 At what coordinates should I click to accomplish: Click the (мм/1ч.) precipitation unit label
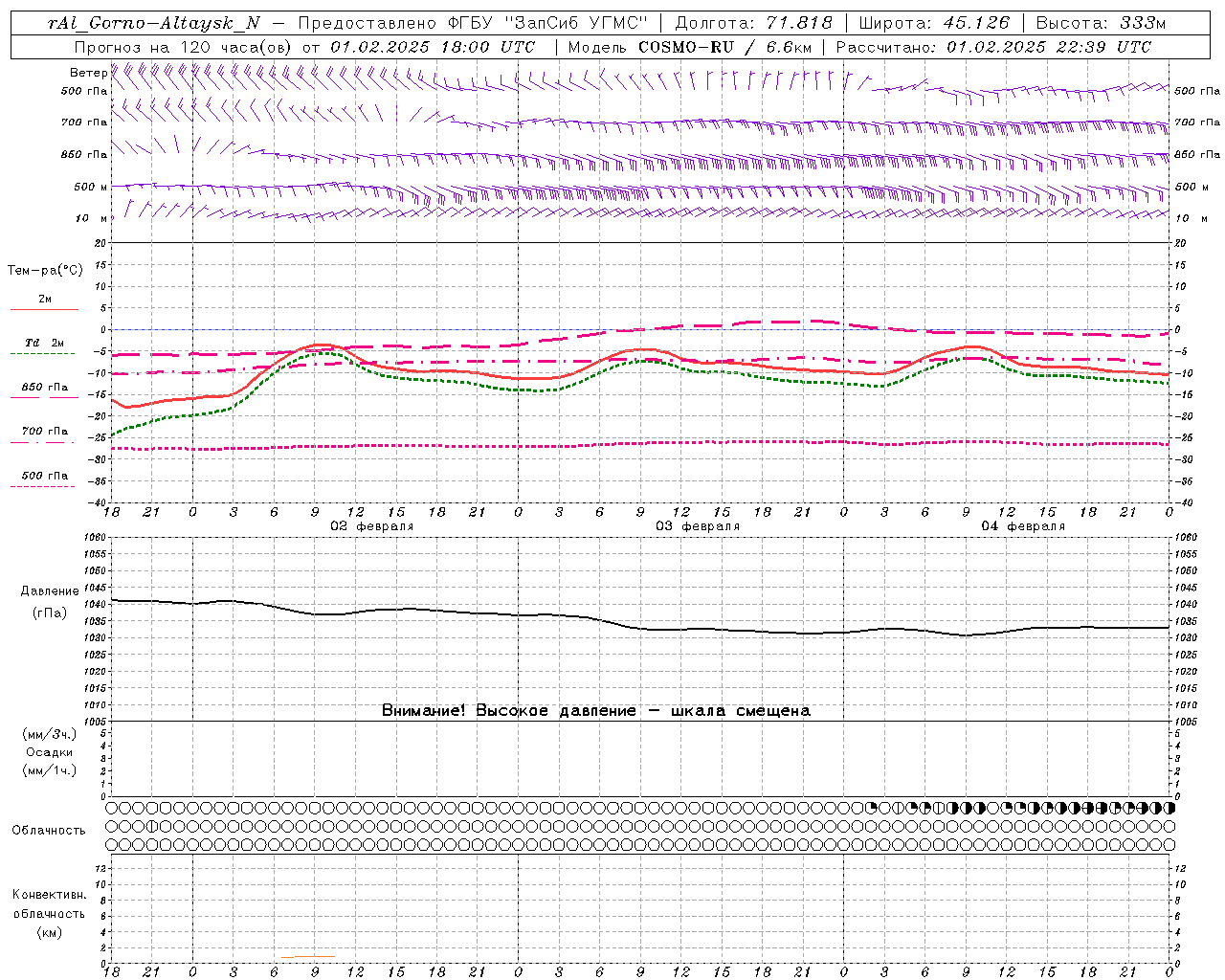50,770
